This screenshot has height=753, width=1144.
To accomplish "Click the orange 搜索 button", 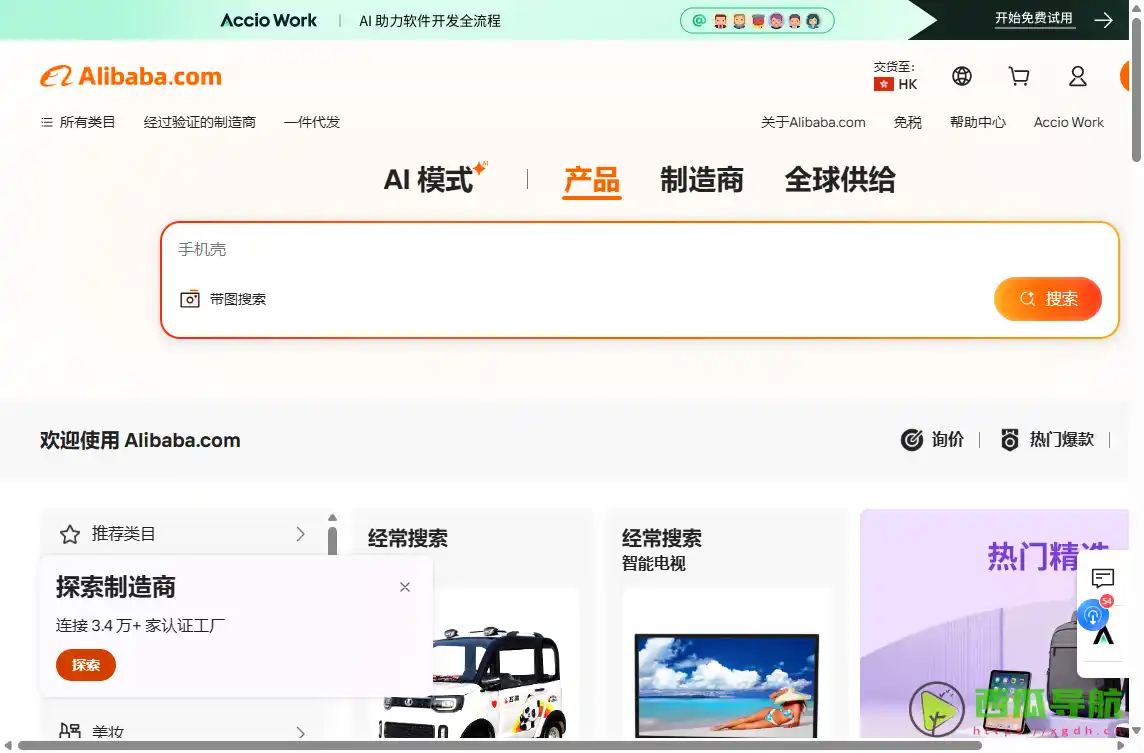I will point(1048,298).
